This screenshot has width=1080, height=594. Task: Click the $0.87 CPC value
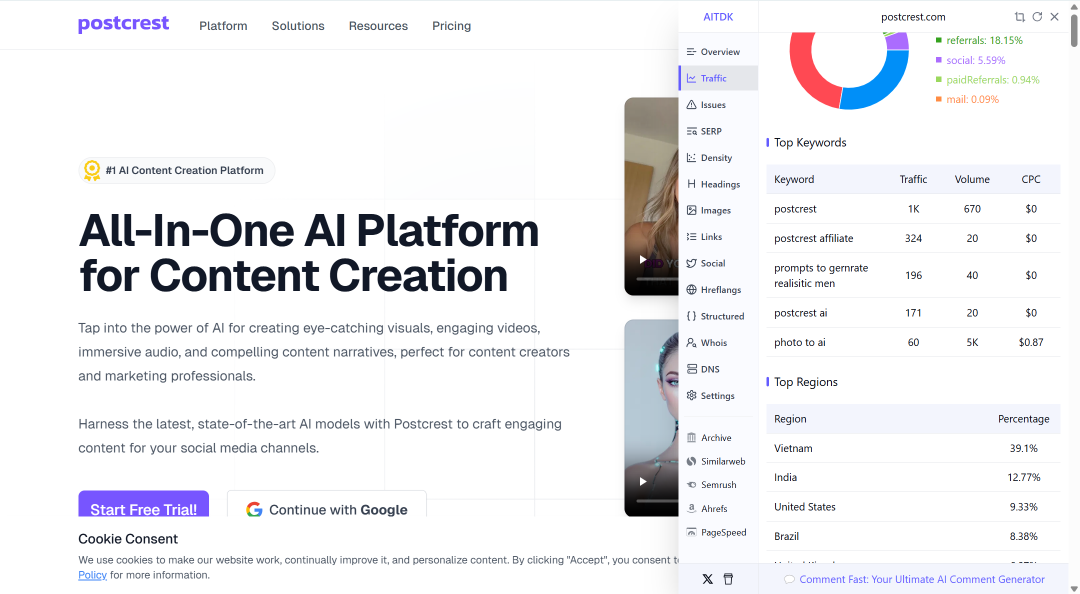[x=1030, y=342]
